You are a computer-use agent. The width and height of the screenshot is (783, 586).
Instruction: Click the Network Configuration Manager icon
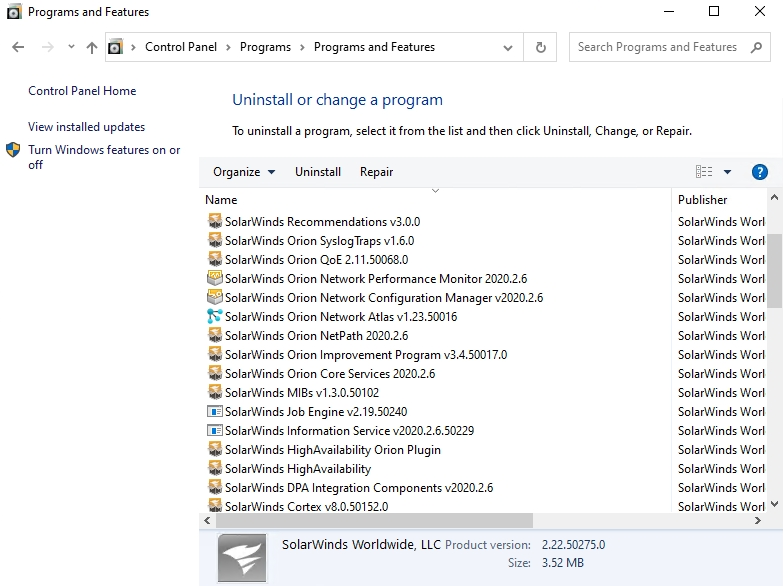pos(214,298)
